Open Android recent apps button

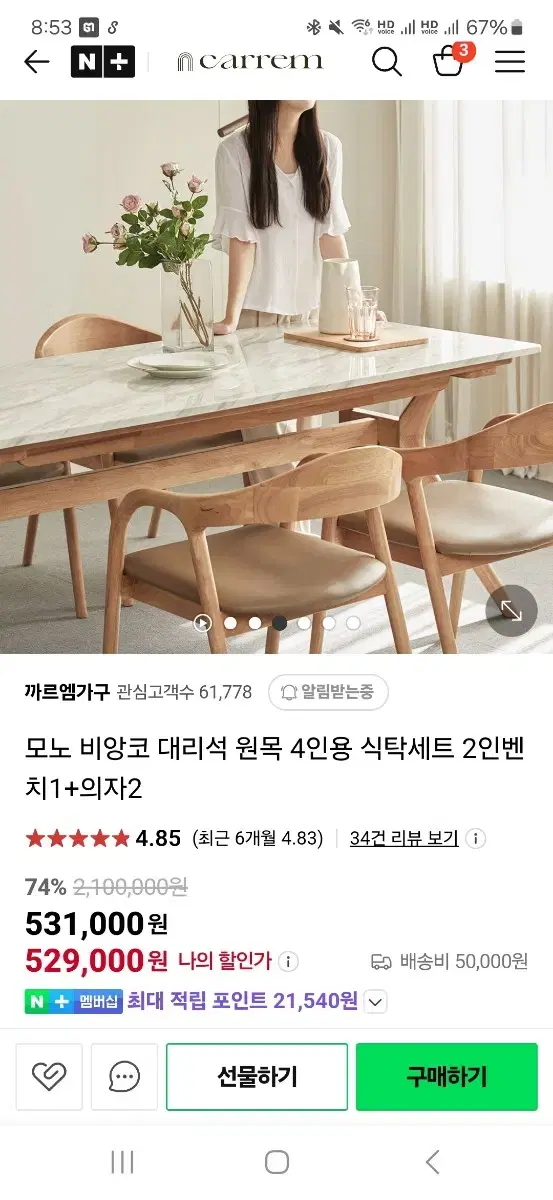coord(122,1162)
